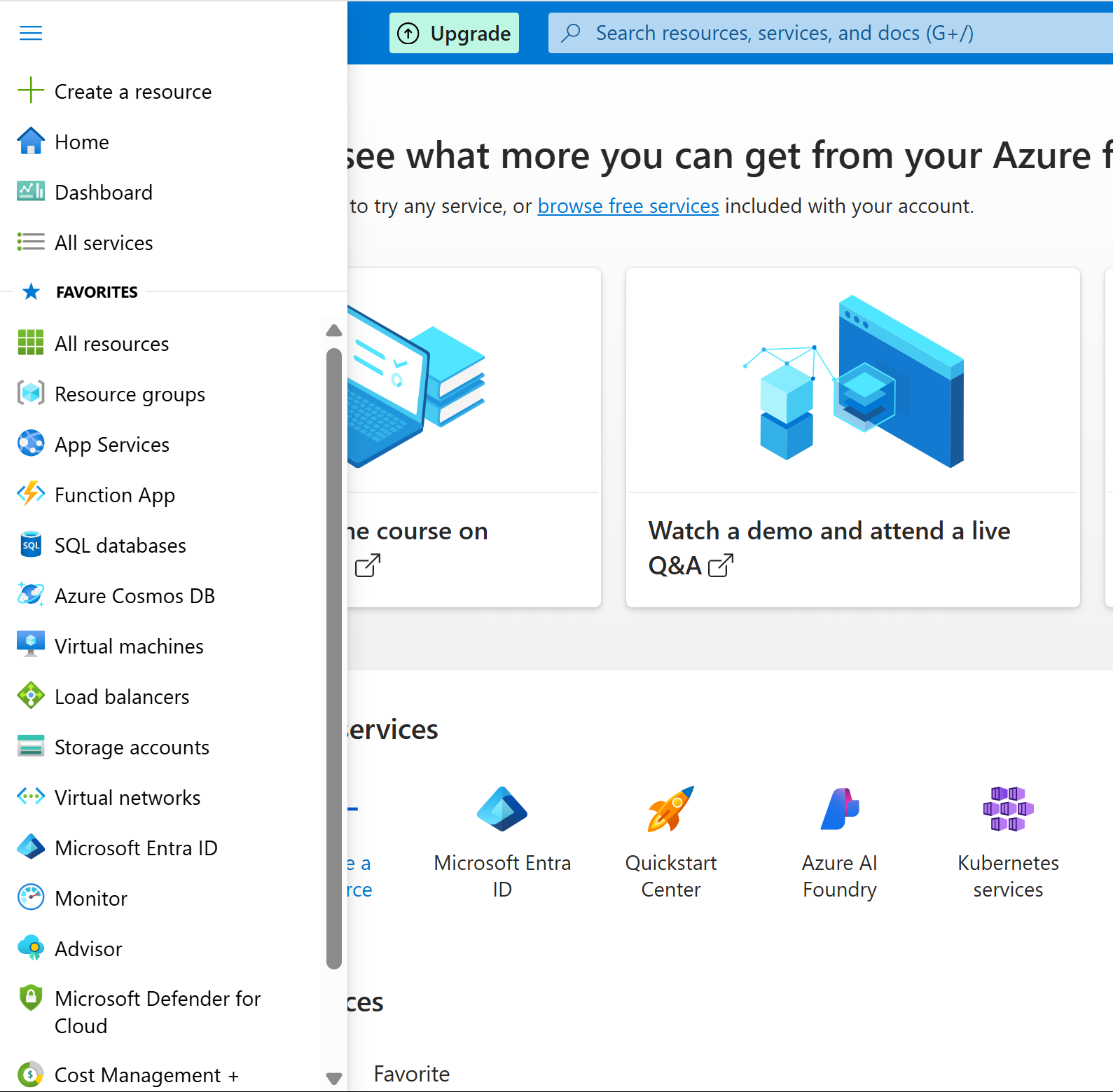
Task: Open Resource groups favorite
Action: click(130, 394)
